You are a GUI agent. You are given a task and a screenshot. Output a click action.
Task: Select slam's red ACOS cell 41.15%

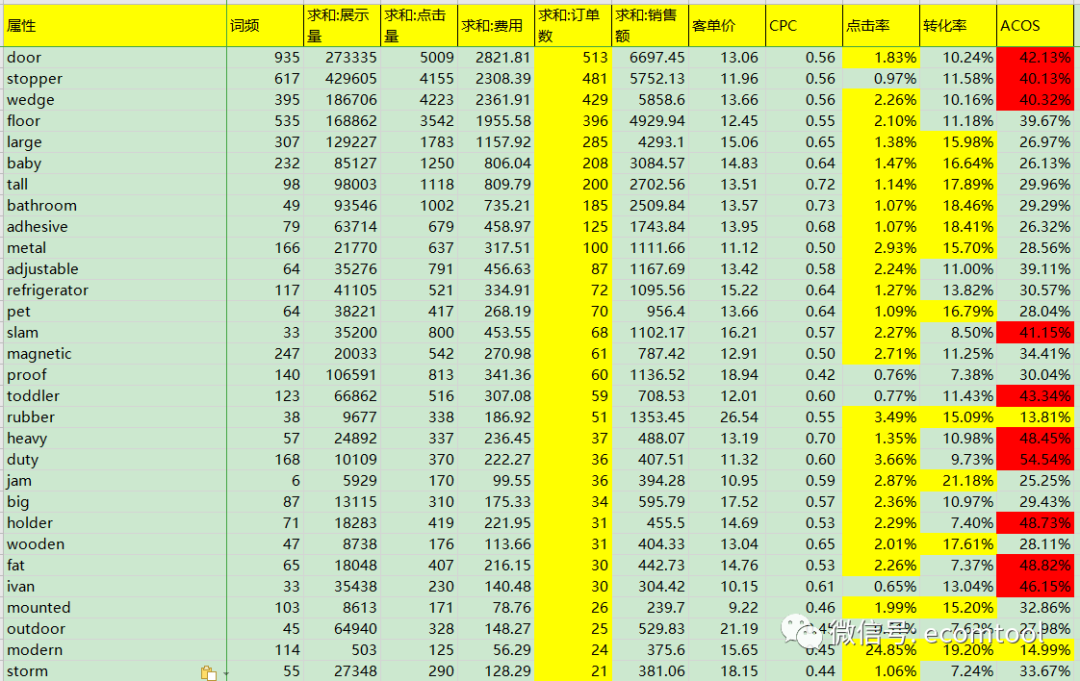[1035, 333]
